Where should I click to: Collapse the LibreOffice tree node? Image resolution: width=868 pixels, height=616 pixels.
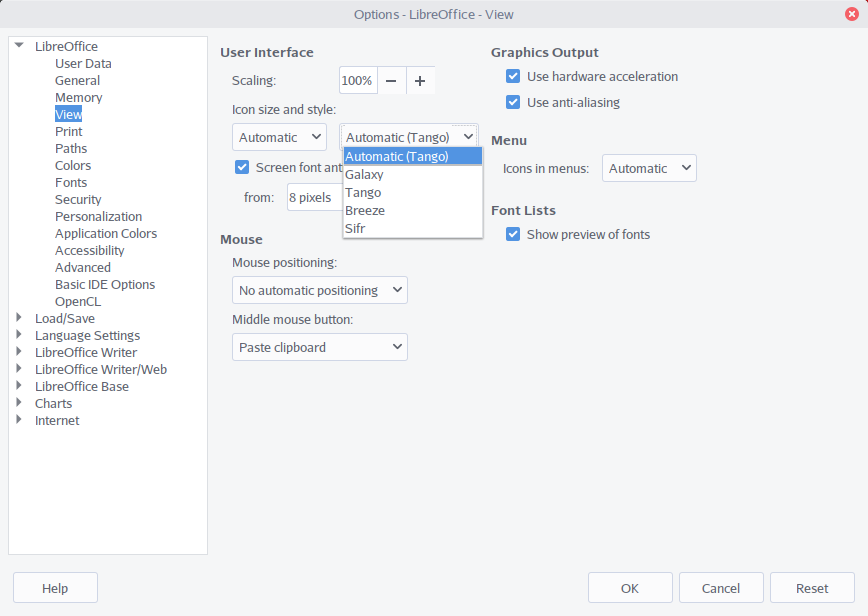tap(19, 46)
